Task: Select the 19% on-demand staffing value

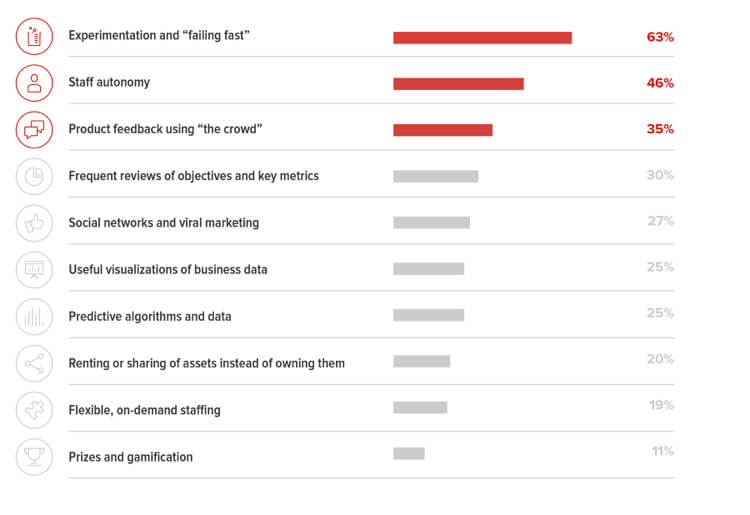Action: pyautogui.click(x=661, y=406)
